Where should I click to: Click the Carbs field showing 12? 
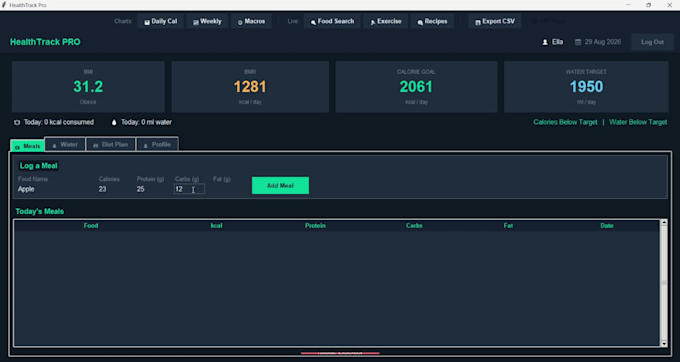click(189, 189)
